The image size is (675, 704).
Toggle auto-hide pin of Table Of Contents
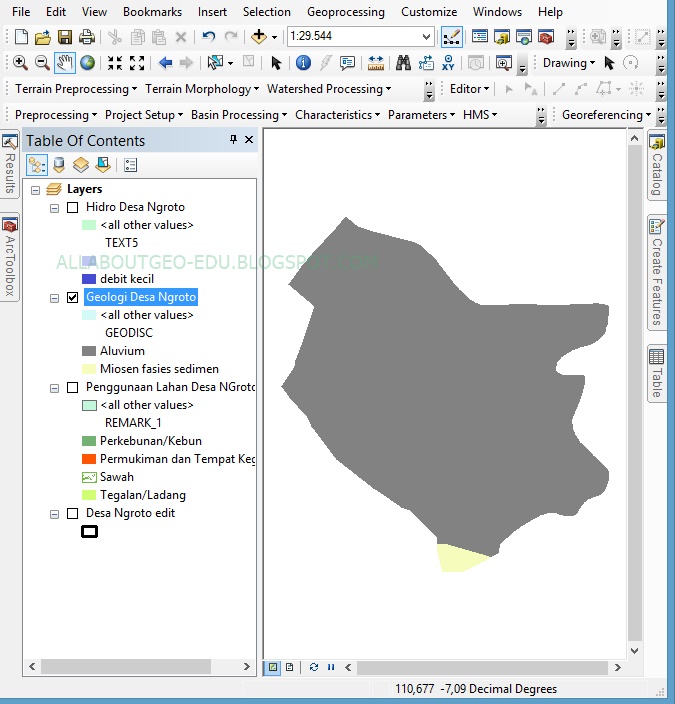pos(233,140)
